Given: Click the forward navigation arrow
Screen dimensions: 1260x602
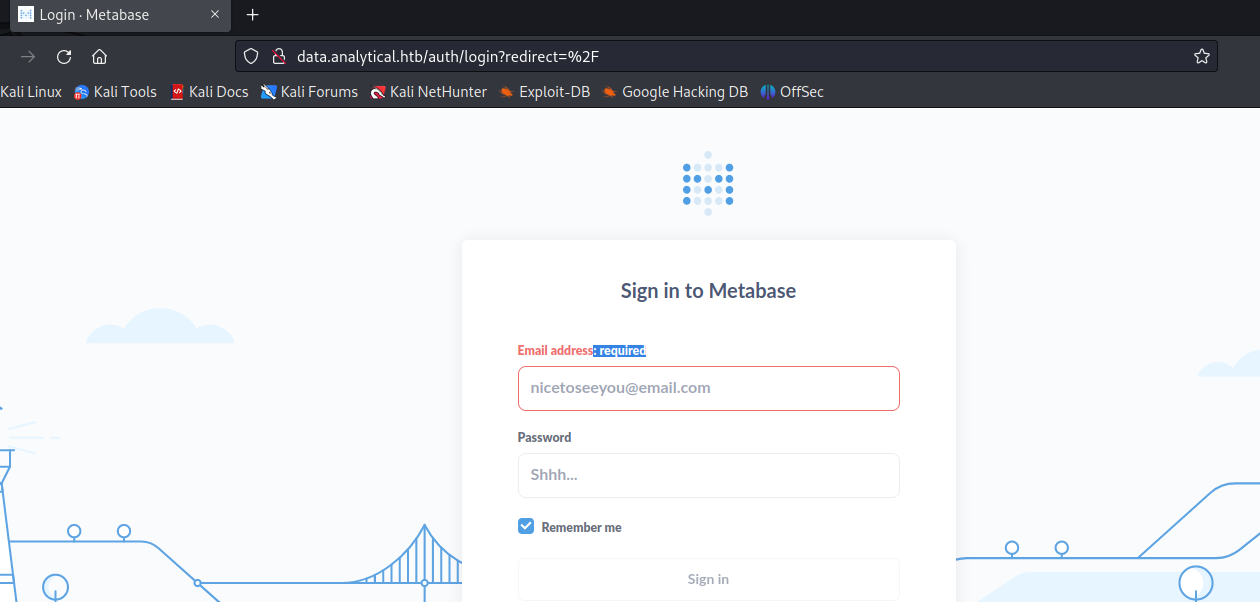Looking at the screenshot, I should tap(28, 57).
